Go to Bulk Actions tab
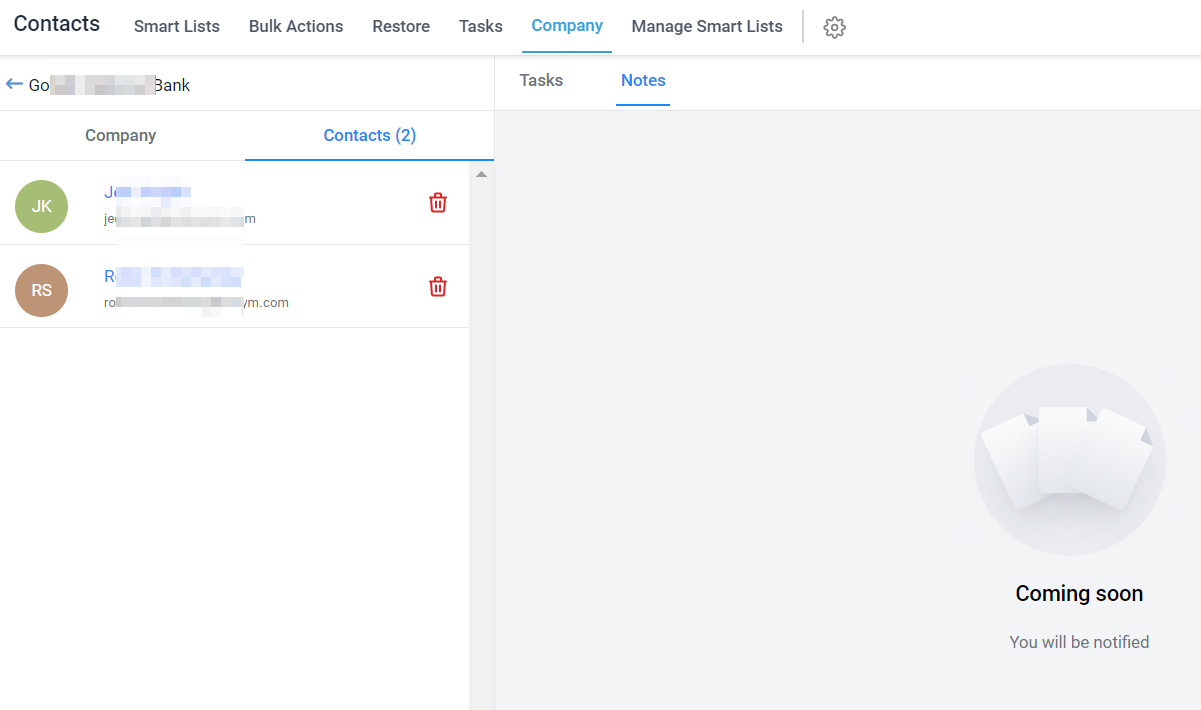The height and width of the screenshot is (710, 1201). pos(296,27)
